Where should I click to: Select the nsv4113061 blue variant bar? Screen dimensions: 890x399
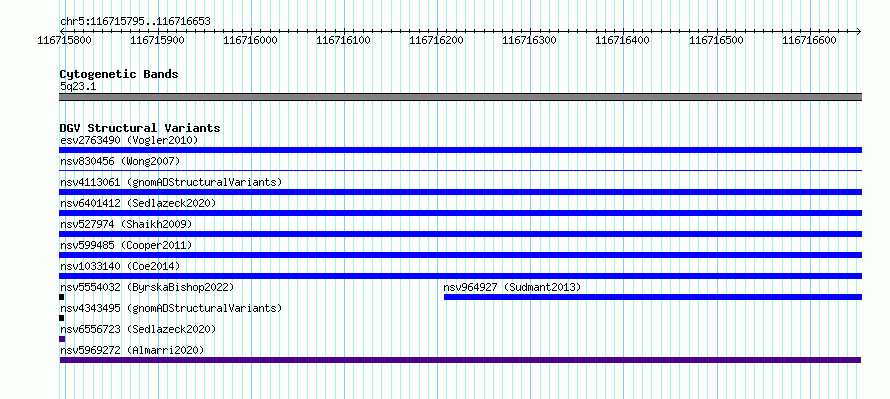460,192
